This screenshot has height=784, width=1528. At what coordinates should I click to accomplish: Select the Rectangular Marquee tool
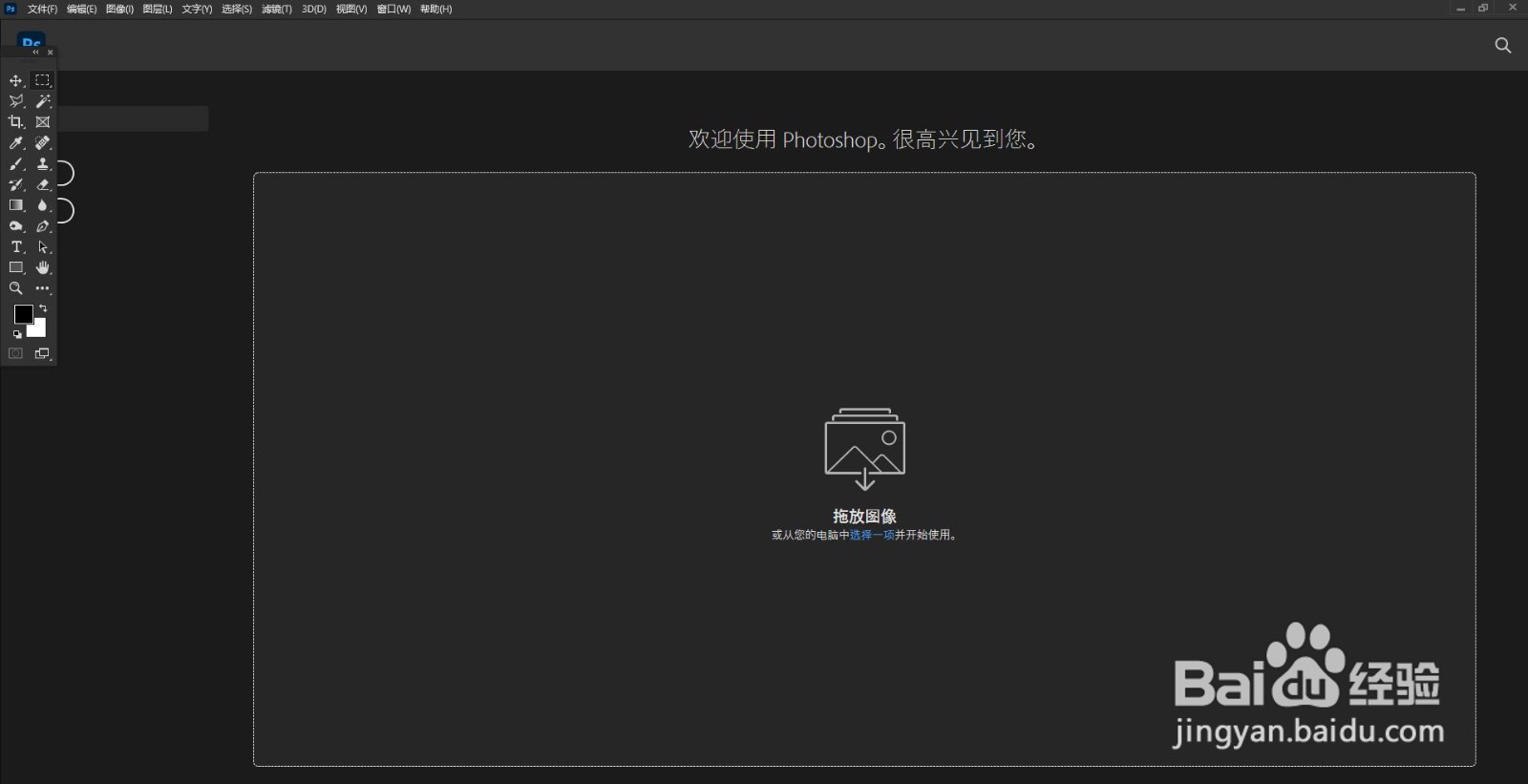click(x=43, y=80)
